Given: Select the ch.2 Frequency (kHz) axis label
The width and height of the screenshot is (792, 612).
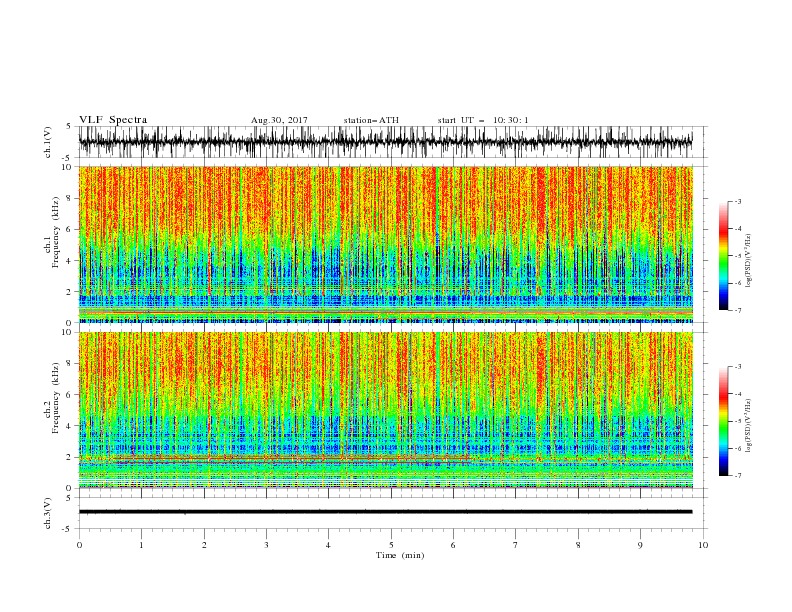Looking at the screenshot, I should pyautogui.click(x=52, y=398).
